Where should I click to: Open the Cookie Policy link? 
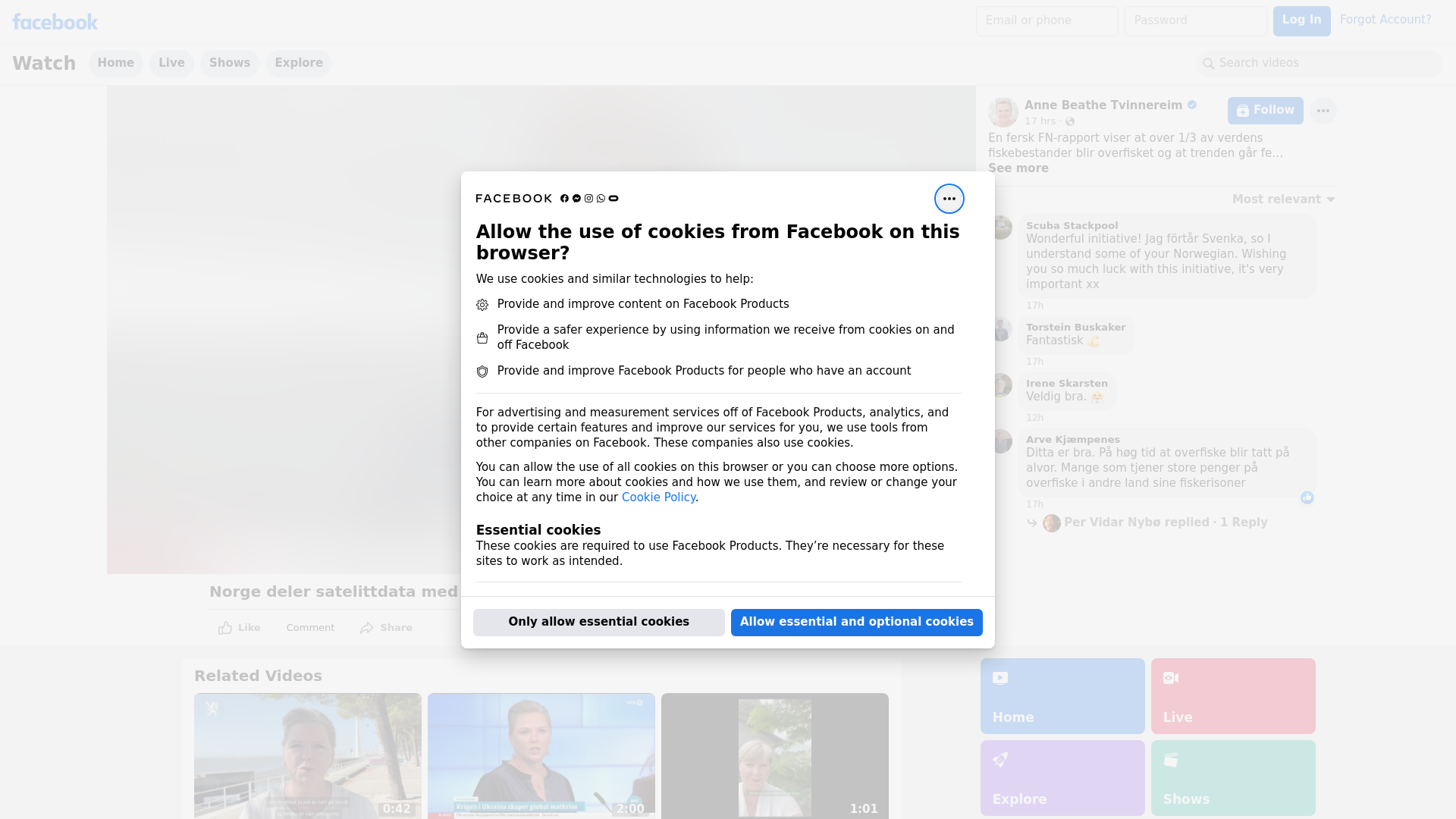[658, 497]
